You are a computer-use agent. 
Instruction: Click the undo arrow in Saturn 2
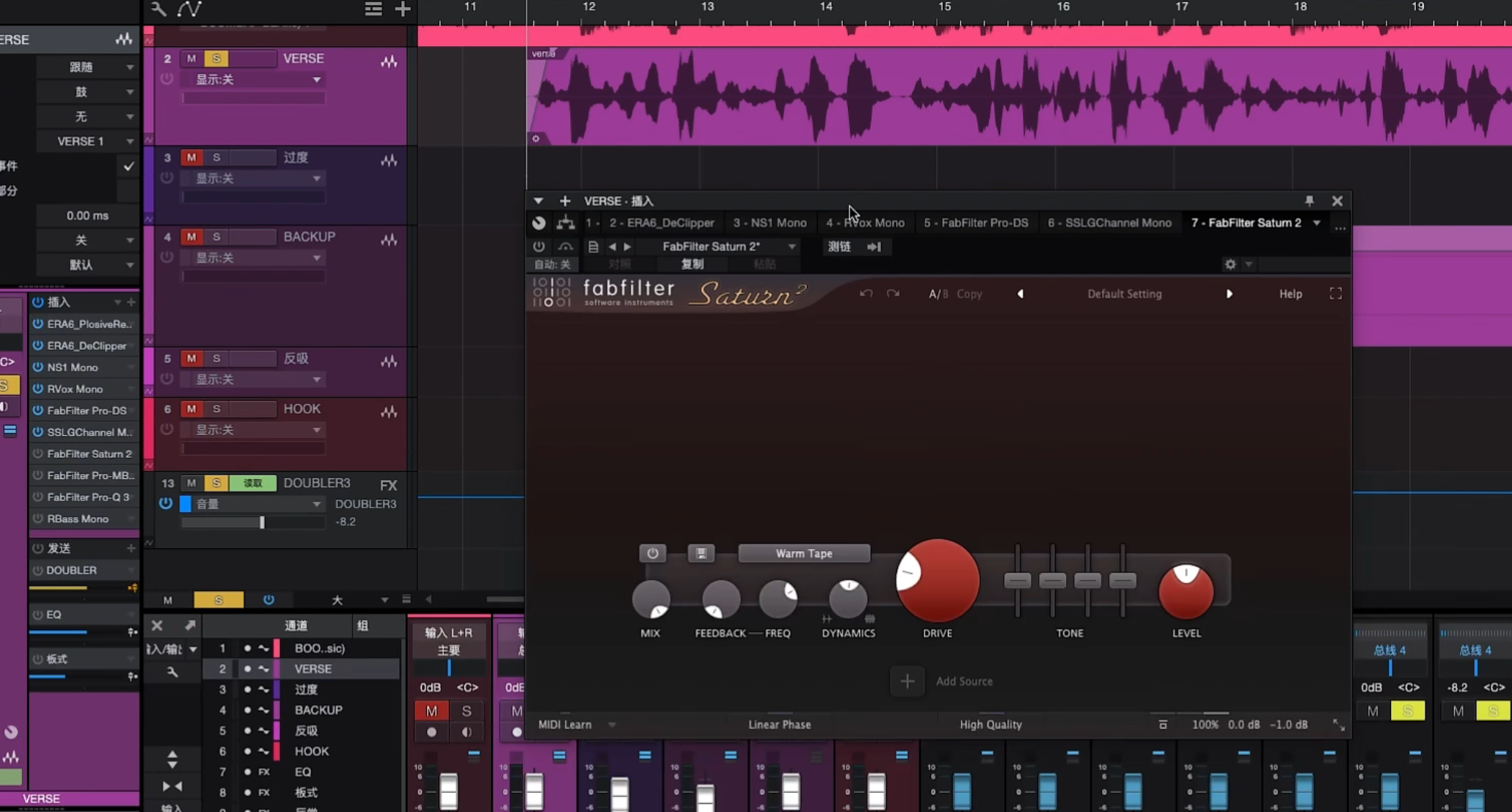pos(866,293)
